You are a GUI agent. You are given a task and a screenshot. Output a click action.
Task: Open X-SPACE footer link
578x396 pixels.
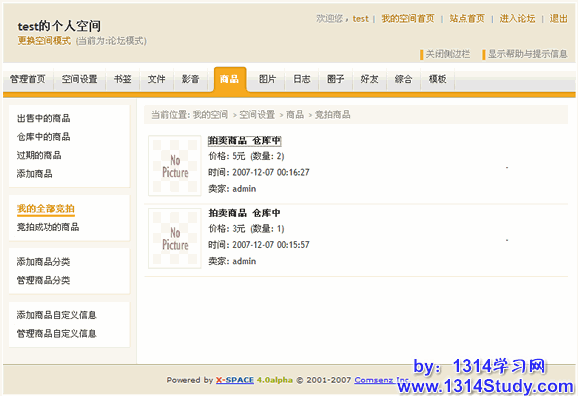[235, 380]
